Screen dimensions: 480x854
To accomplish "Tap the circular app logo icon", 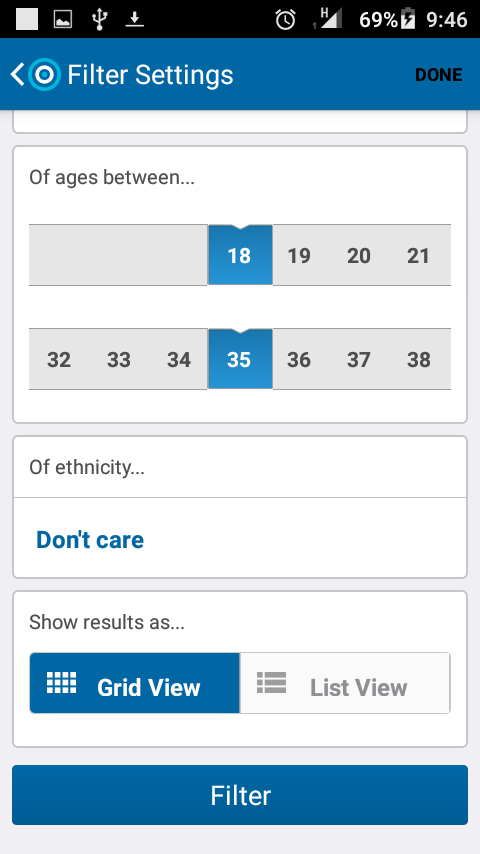I will coord(44,75).
